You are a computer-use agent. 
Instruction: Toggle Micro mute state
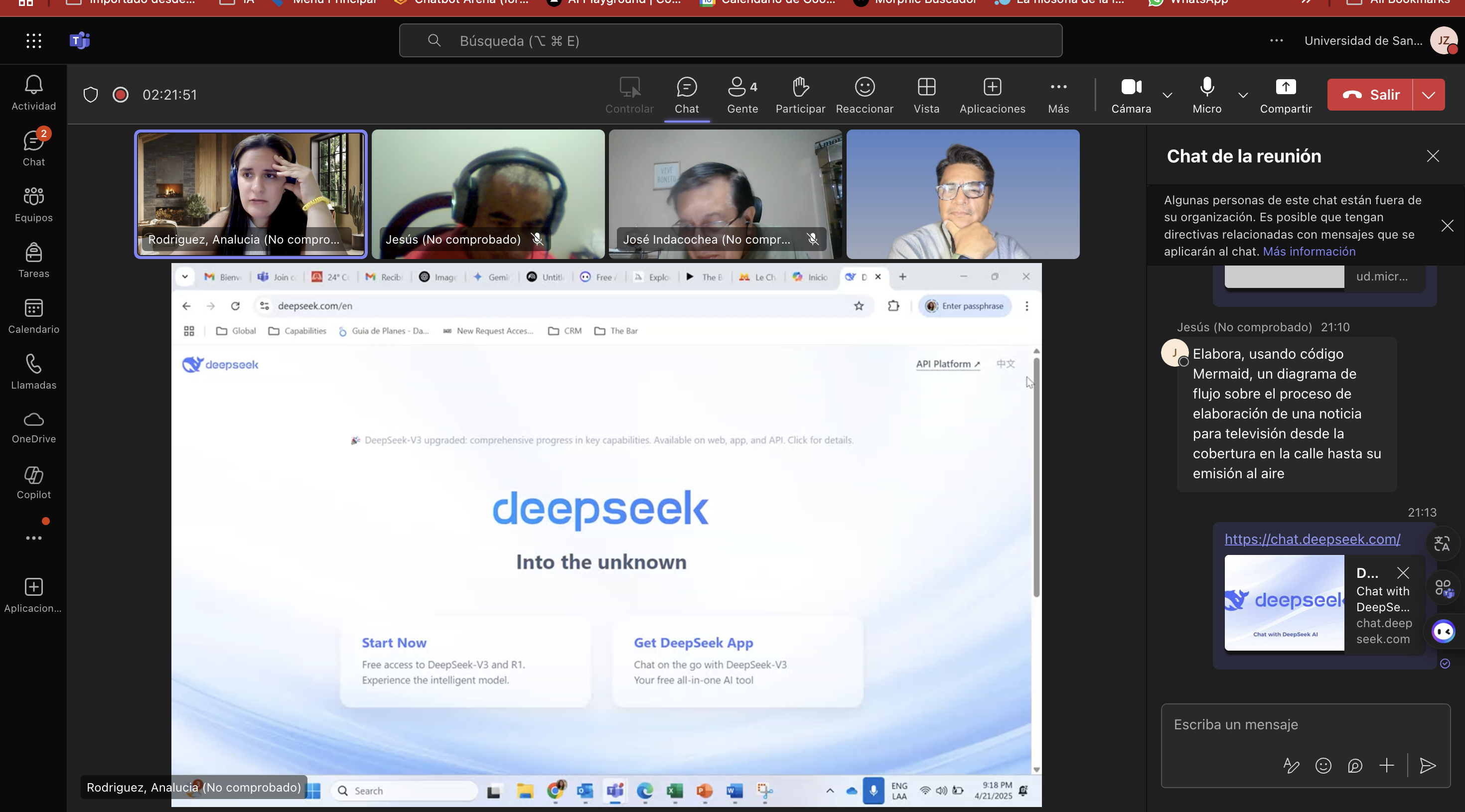[x=1207, y=95]
